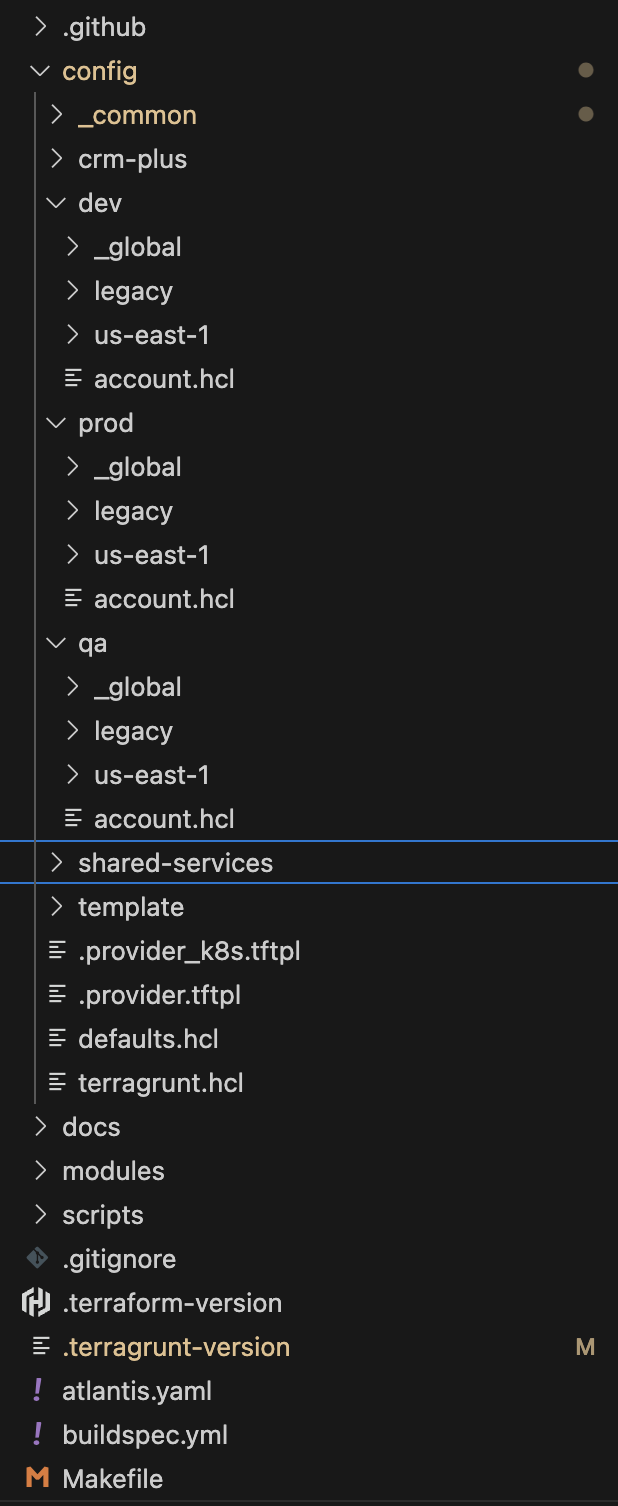Click the Makefile M icon
Screen dimensions: 618x1506
click(37, 1479)
